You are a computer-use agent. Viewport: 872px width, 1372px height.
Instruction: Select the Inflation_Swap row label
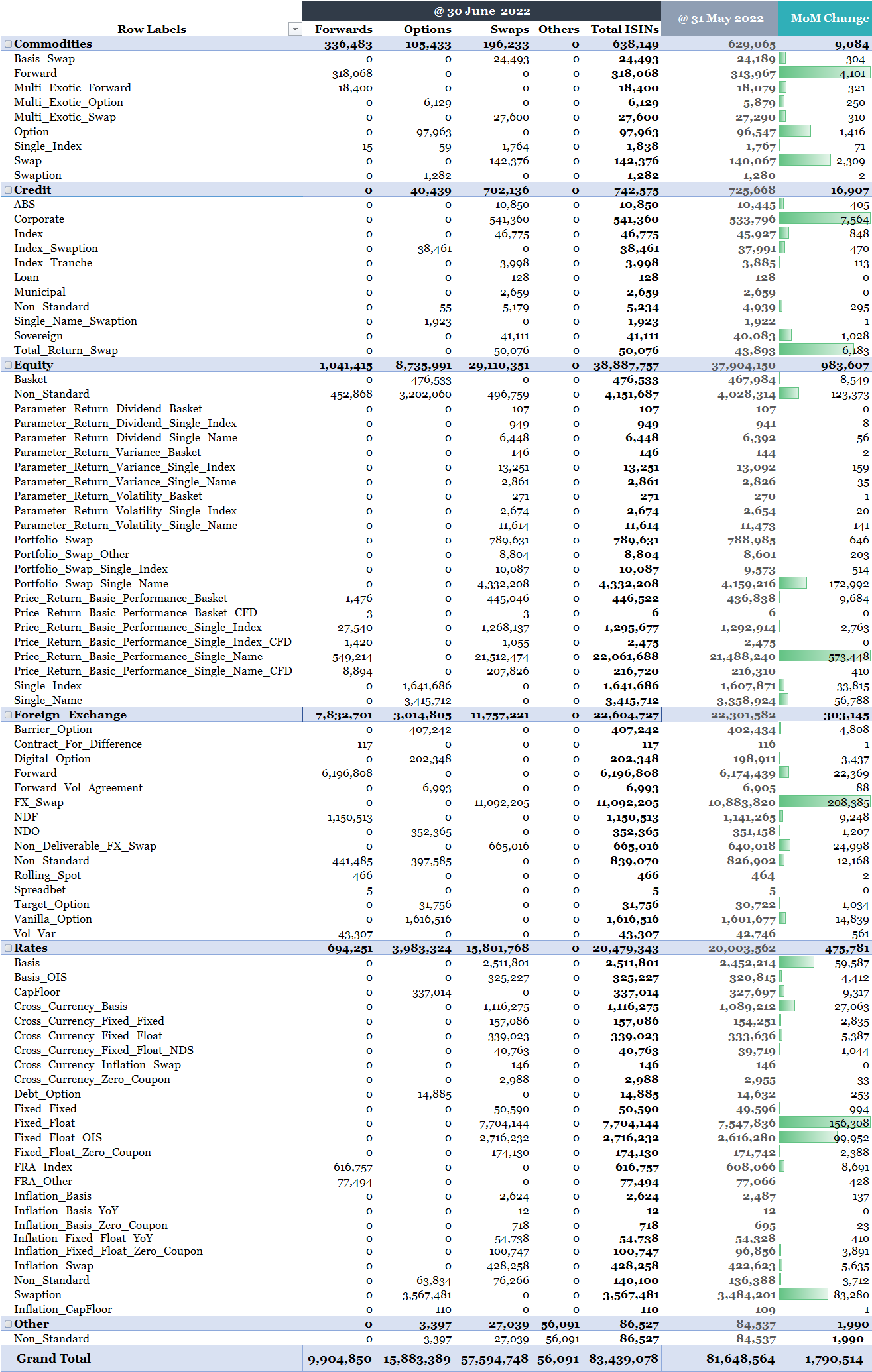point(53,1265)
